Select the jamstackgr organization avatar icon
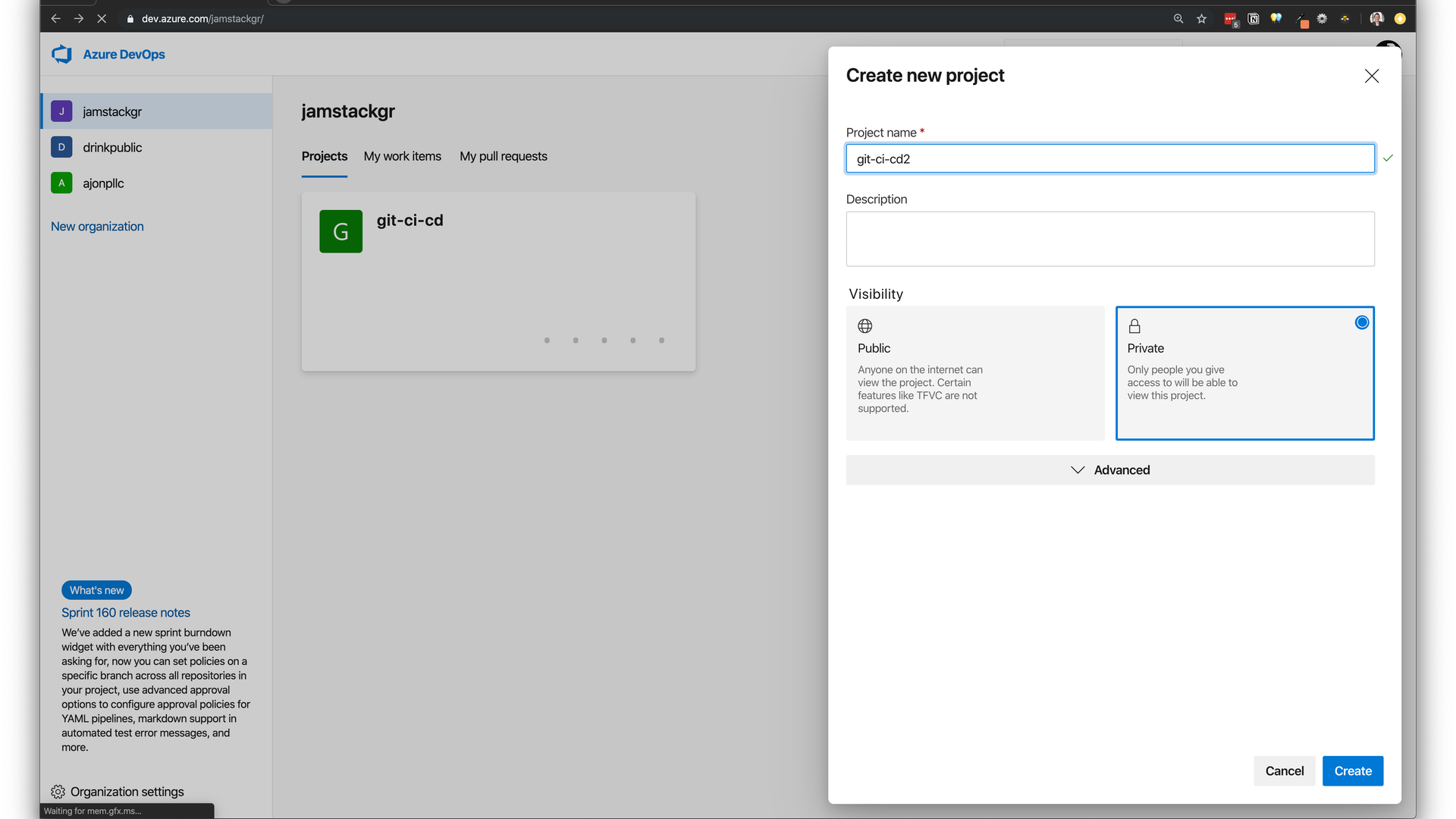The image size is (1456, 819). 61,111
